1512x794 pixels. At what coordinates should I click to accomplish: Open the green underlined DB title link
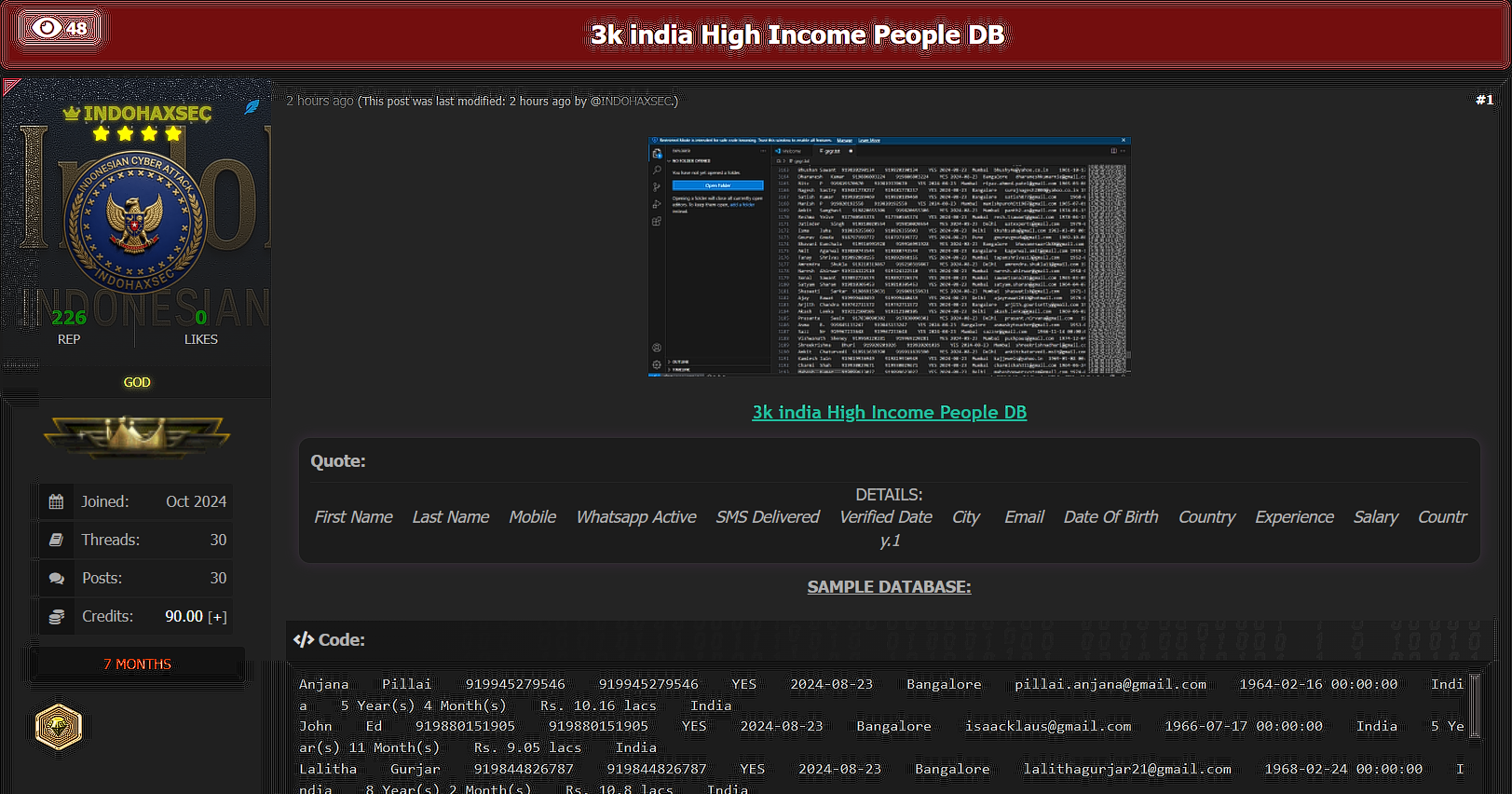click(x=889, y=412)
